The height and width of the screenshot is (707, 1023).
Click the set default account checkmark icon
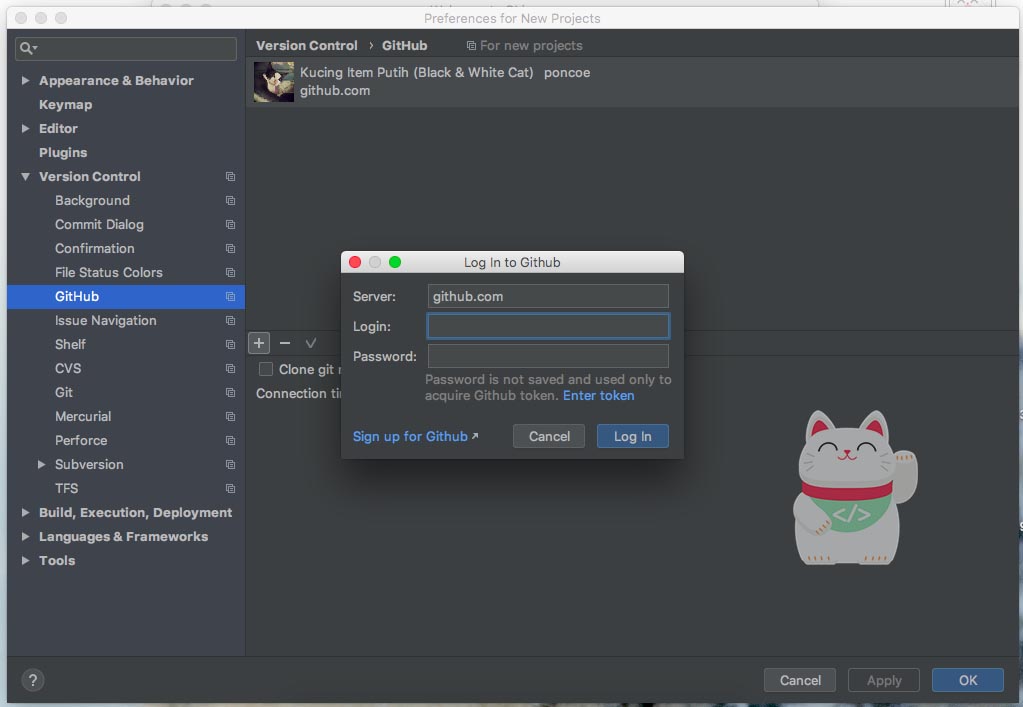(311, 343)
